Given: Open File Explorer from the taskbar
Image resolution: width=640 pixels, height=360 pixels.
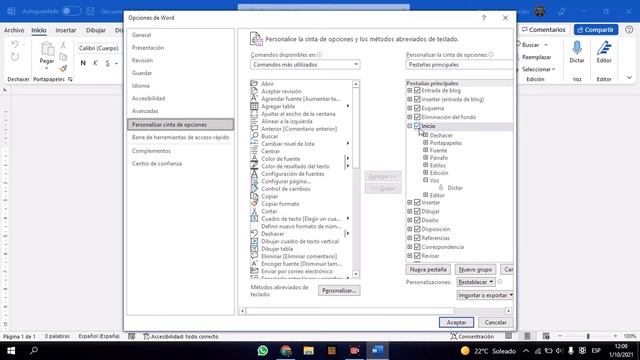Looking at the screenshot, I should point(309,351).
